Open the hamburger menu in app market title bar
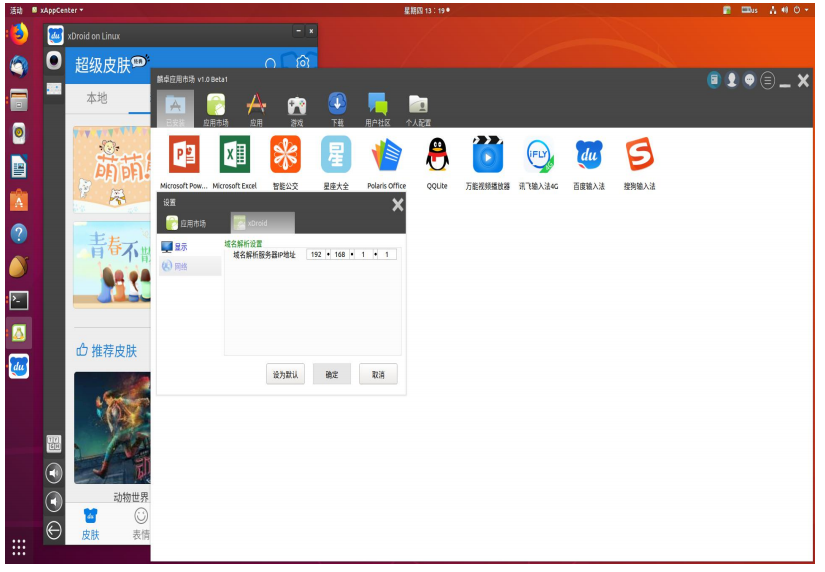The image size is (825, 572). click(x=768, y=81)
